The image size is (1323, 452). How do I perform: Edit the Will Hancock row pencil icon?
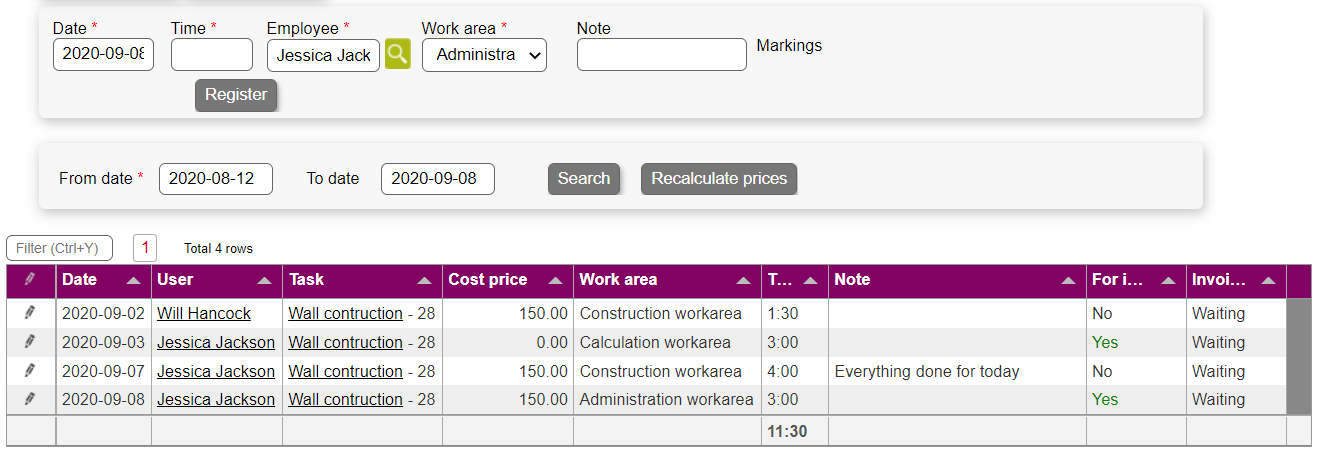(x=30, y=313)
